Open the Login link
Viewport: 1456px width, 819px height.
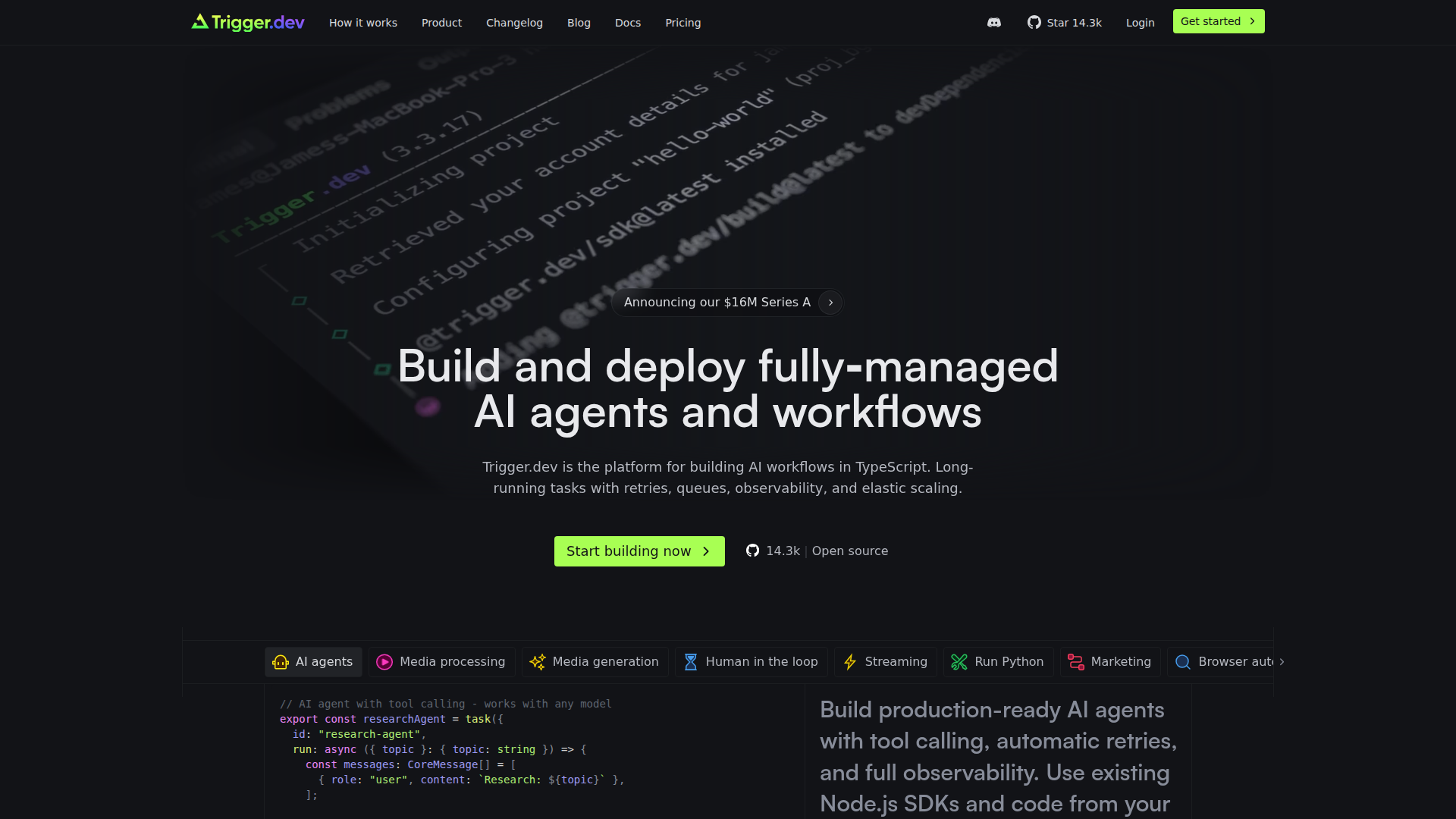1140,23
